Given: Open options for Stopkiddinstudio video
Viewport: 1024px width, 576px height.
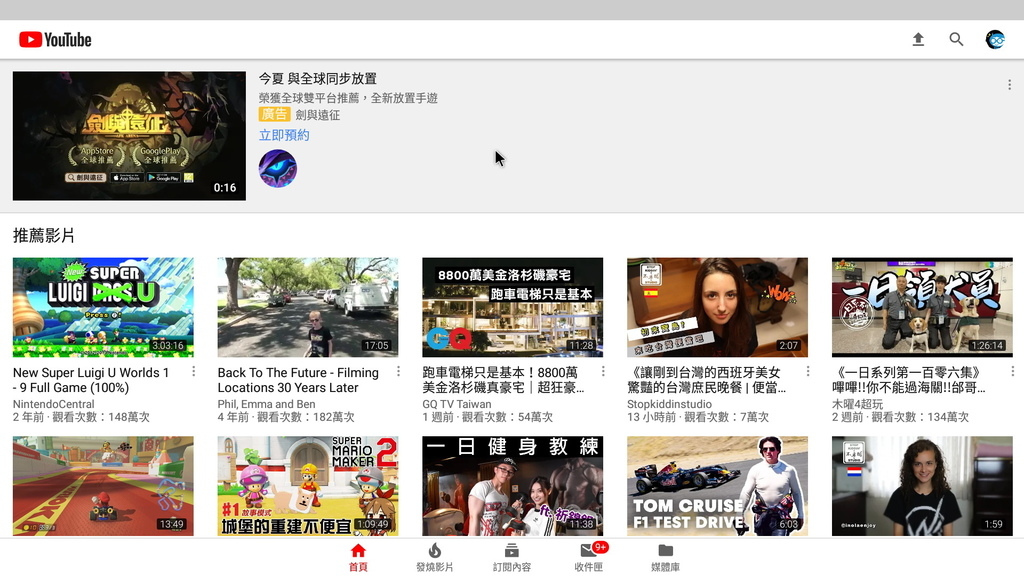Looking at the screenshot, I should (x=808, y=371).
